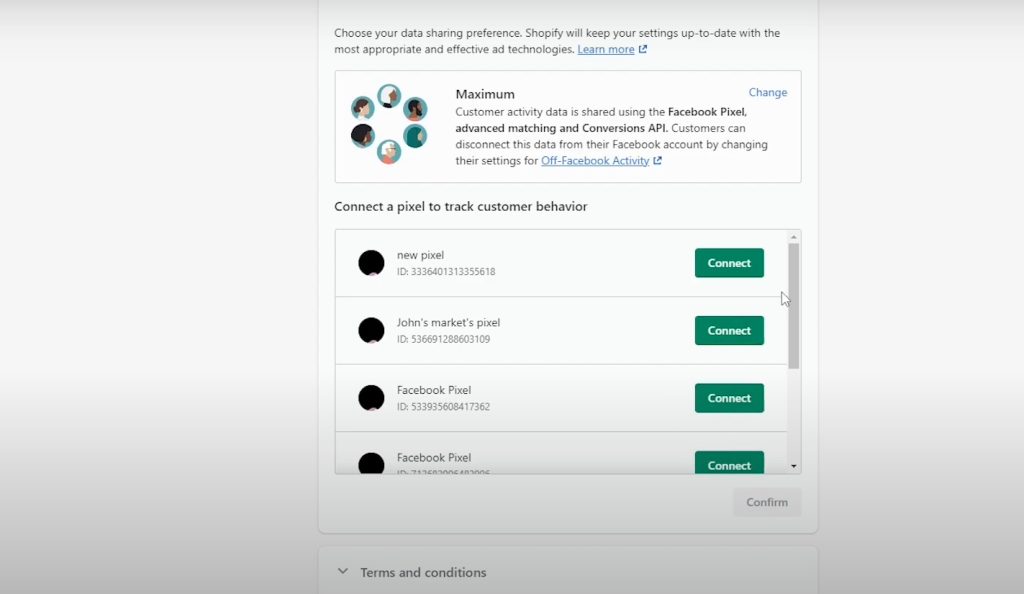
Task: Connect the last partially visible Facebook Pixel
Action: pos(729,464)
